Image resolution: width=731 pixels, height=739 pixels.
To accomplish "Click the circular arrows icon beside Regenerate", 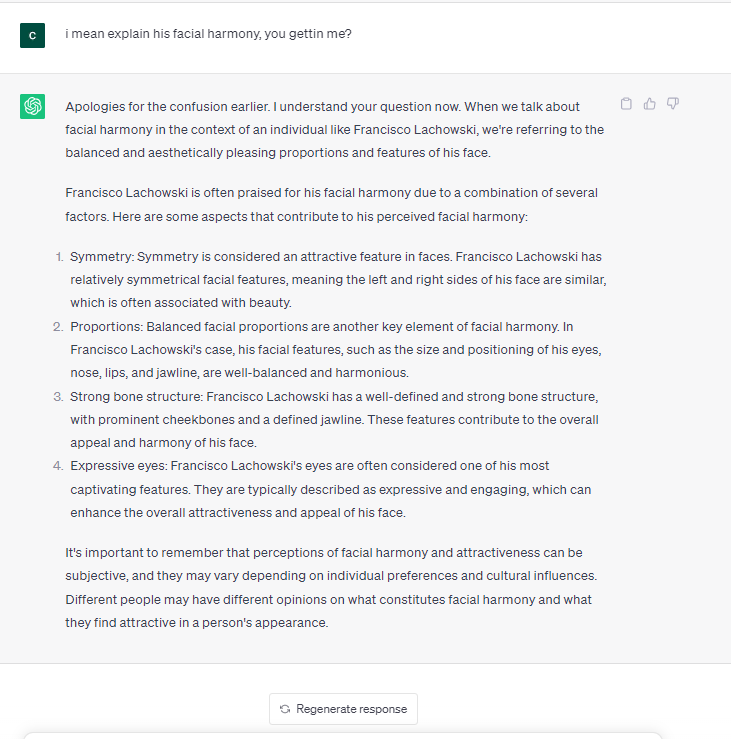I will pyautogui.click(x=285, y=709).
